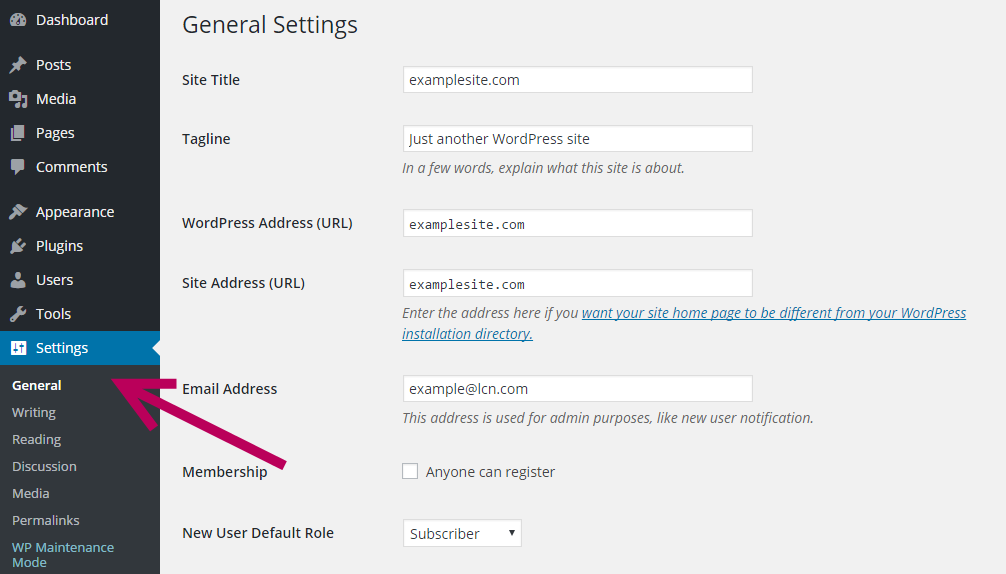
Task: Select the Media library icon
Action: point(18,99)
